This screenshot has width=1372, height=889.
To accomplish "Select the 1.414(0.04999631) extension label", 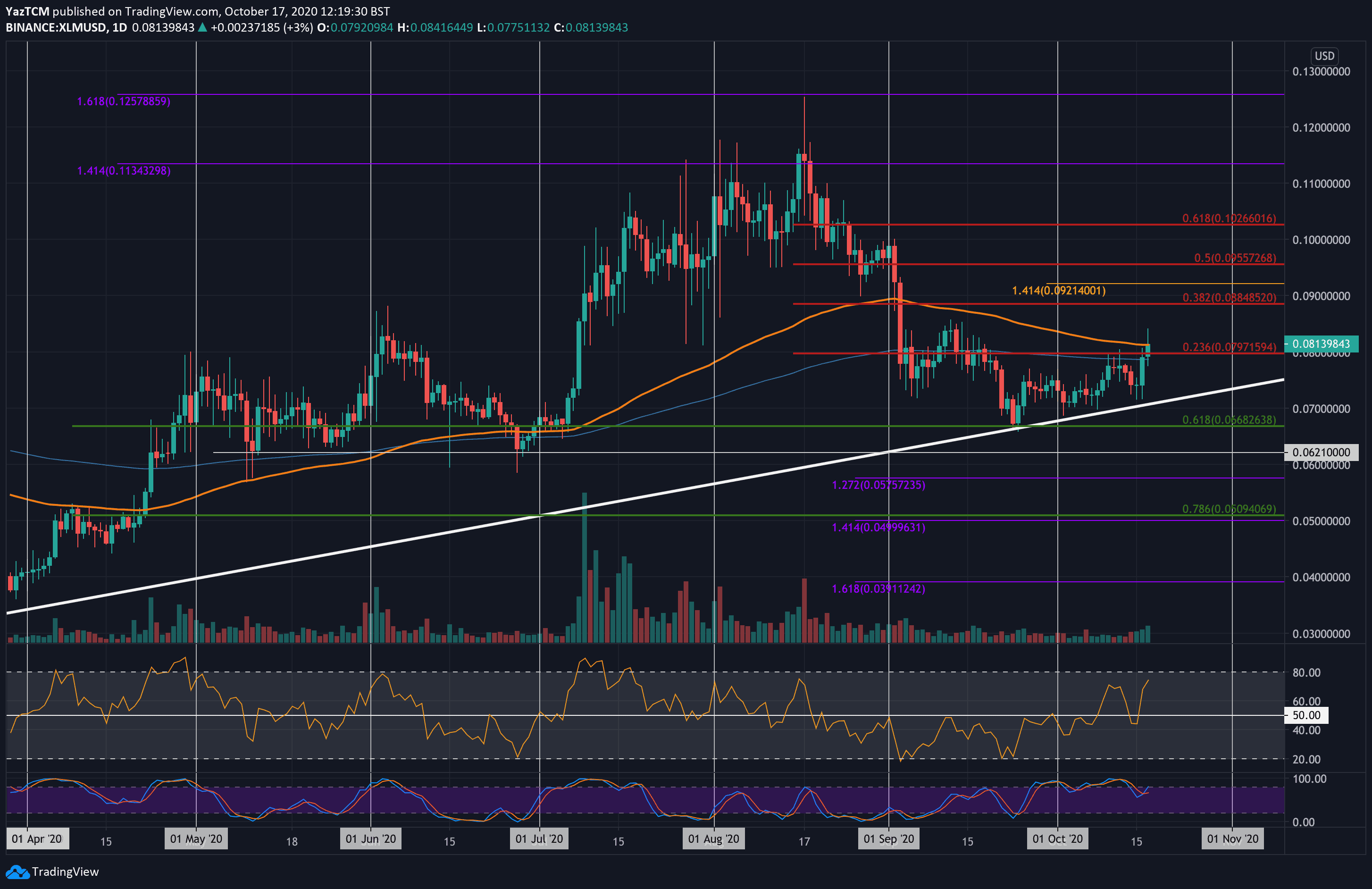I will 878,528.
